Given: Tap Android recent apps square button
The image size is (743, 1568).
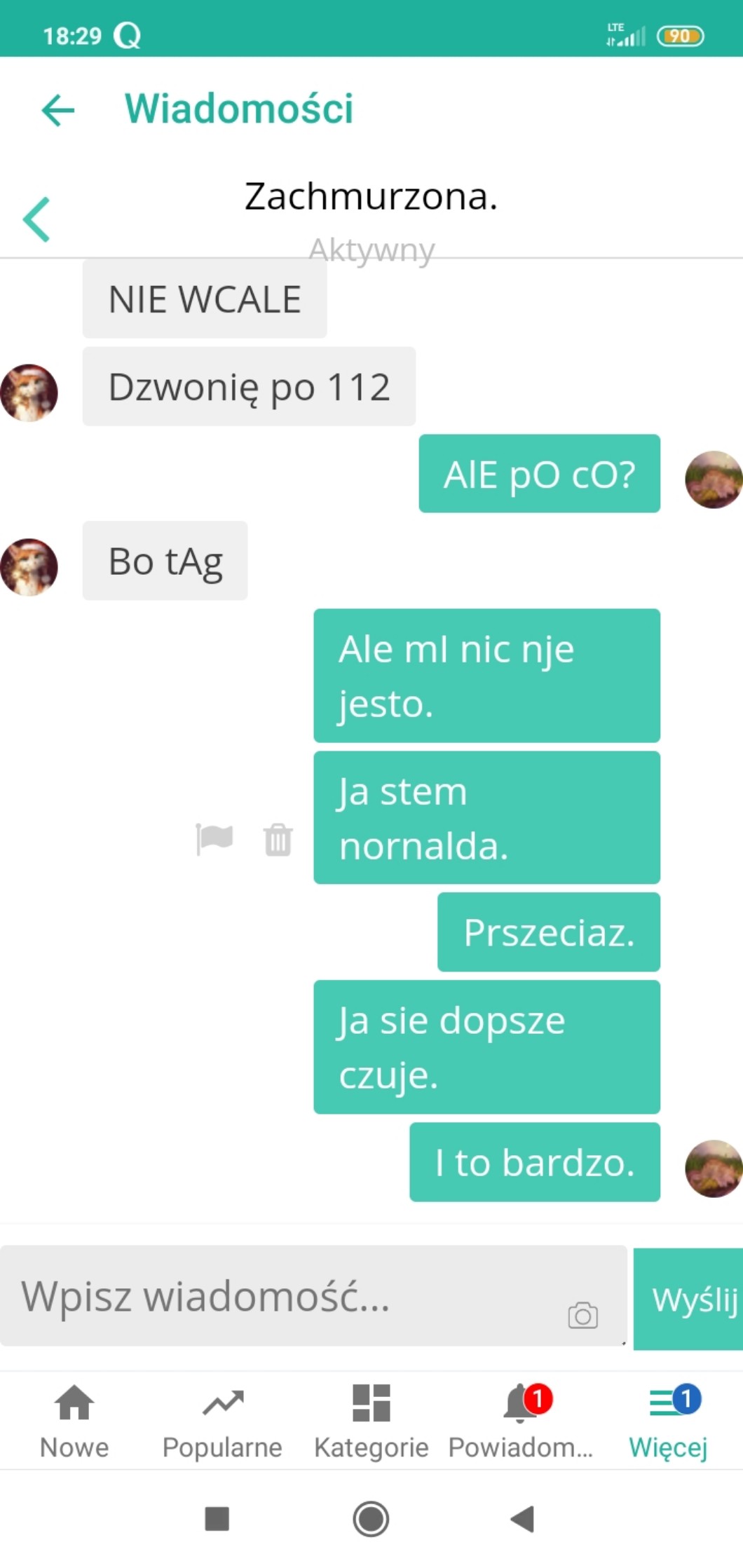Looking at the screenshot, I should click(x=217, y=1519).
